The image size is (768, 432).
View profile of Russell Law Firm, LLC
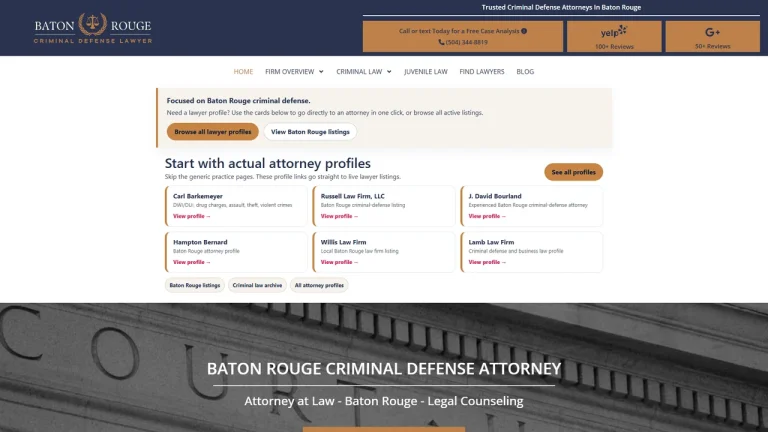pos(339,216)
